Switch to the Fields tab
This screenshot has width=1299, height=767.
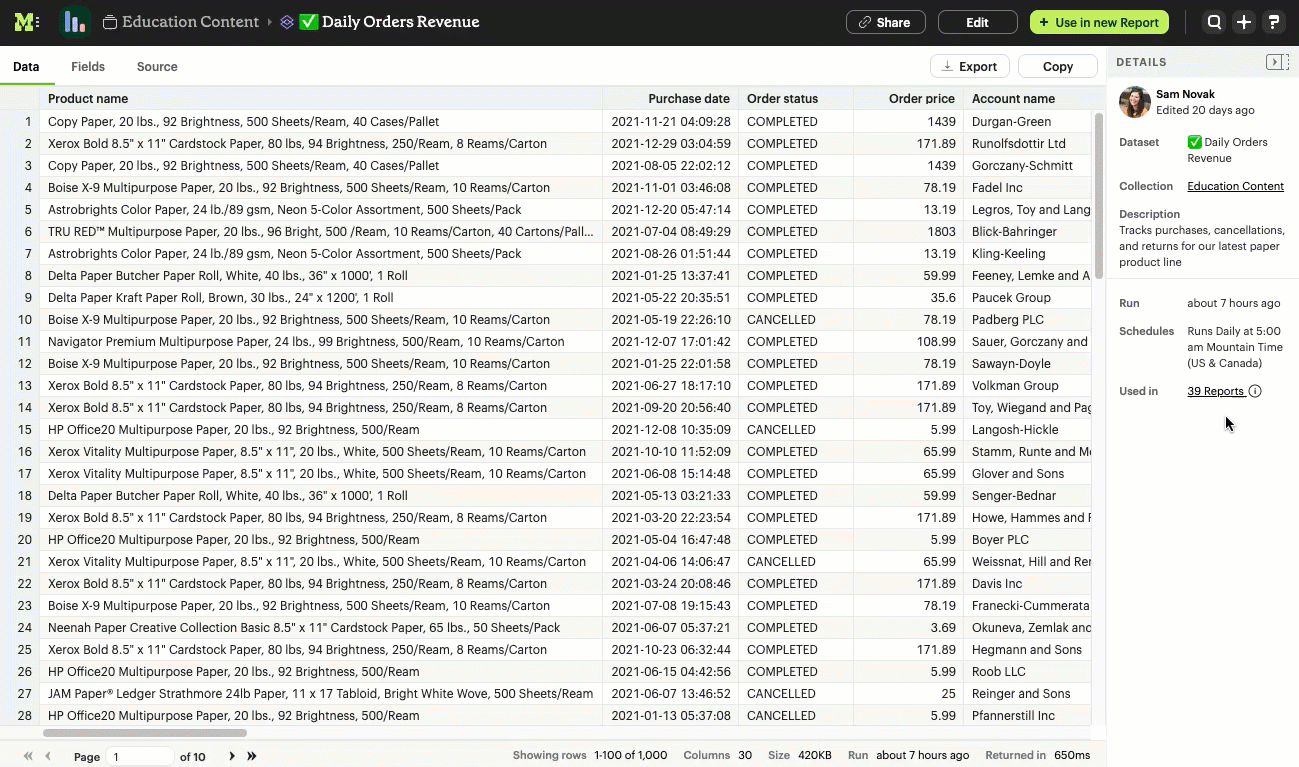click(x=88, y=67)
